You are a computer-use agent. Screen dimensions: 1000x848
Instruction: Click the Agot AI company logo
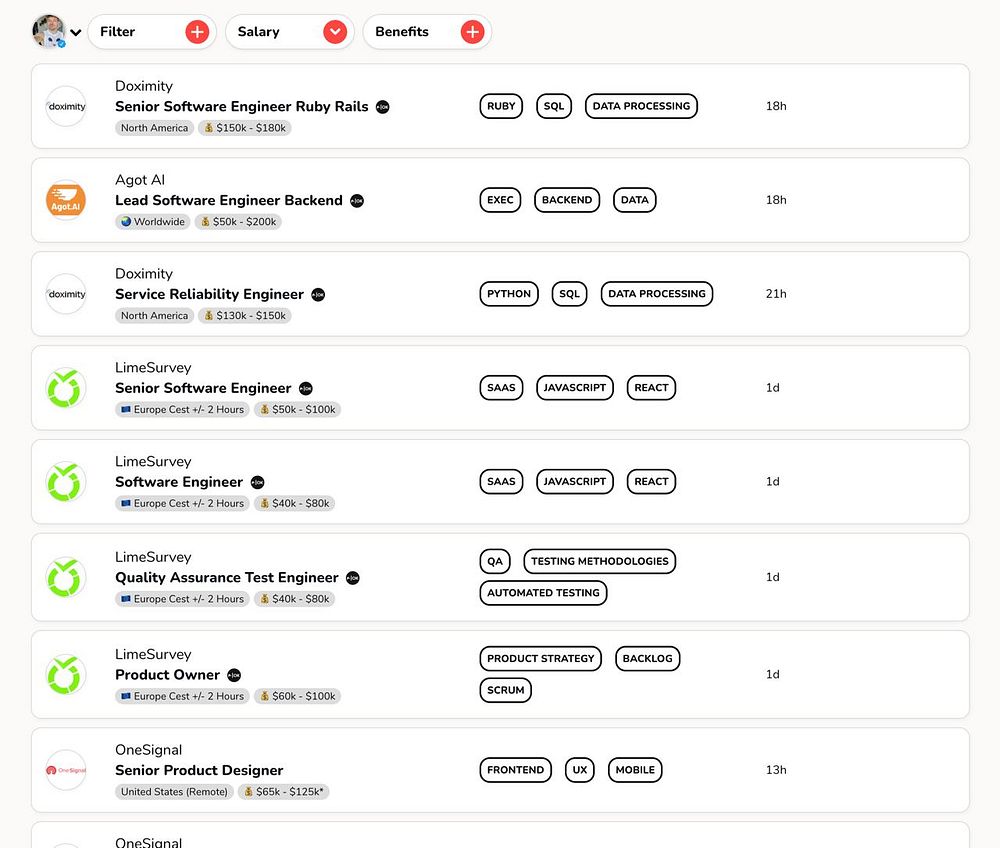66,200
